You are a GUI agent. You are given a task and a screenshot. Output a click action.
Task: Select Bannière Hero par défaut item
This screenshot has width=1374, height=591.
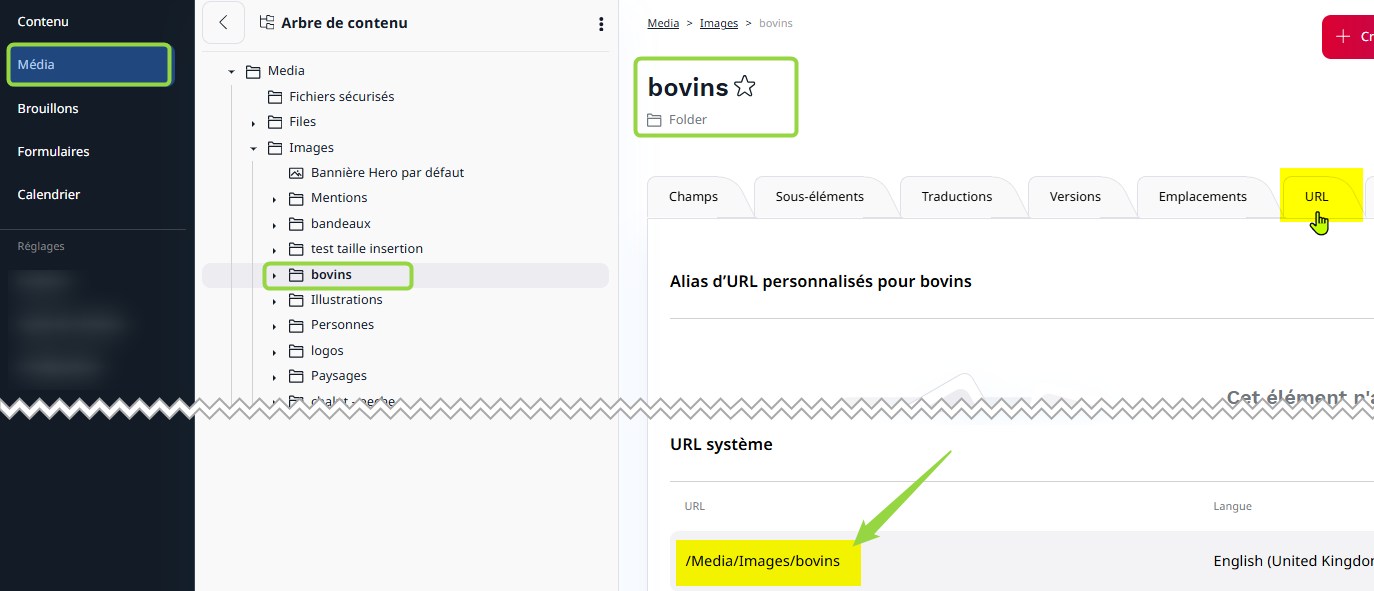[x=388, y=173]
